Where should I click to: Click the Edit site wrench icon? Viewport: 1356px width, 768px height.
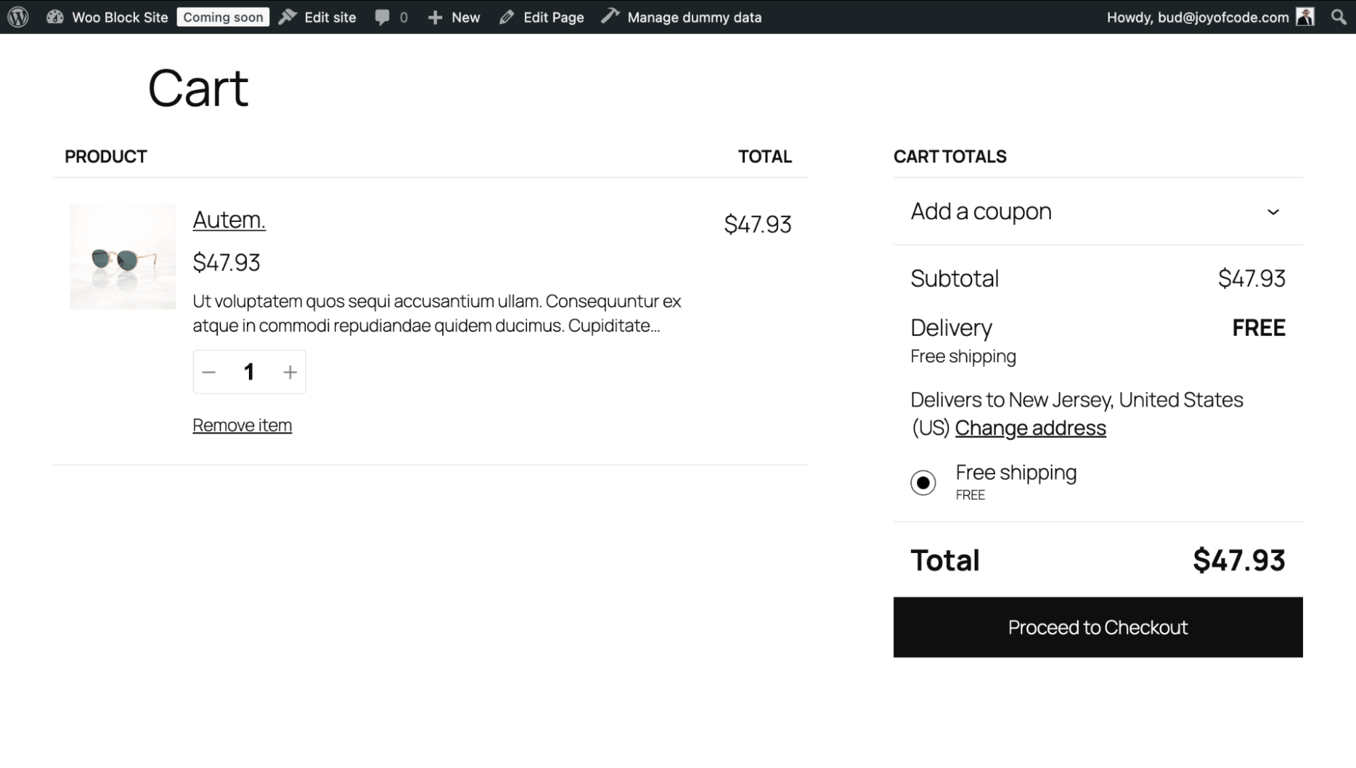click(285, 16)
